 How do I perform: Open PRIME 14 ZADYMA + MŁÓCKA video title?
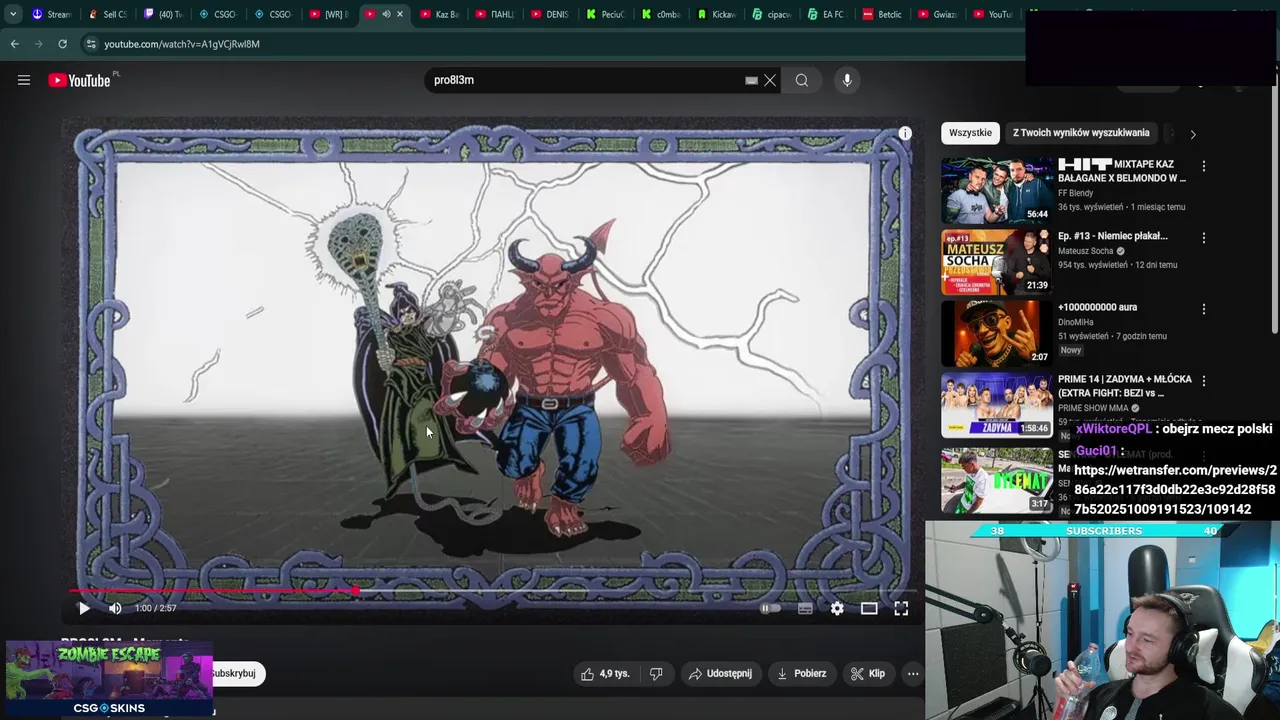(x=1125, y=386)
